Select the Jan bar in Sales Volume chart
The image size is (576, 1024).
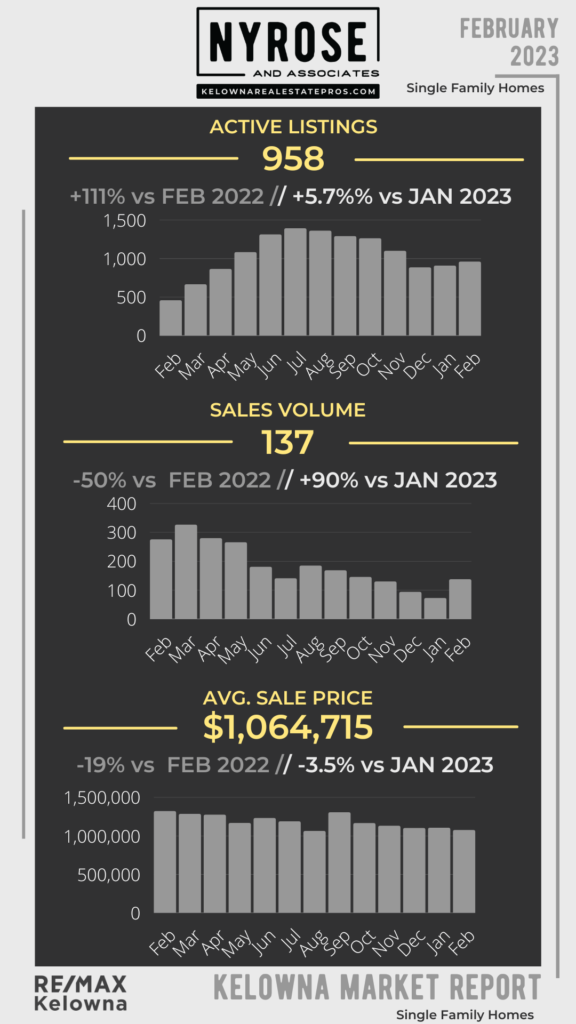[435, 609]
